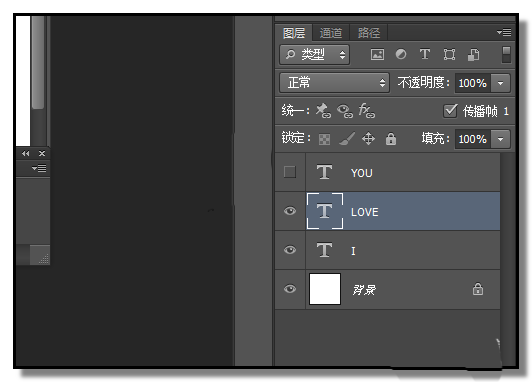Open the fill slider dropdown arrow
This screenshot has height=382, width=532.
tap(500, 139)
